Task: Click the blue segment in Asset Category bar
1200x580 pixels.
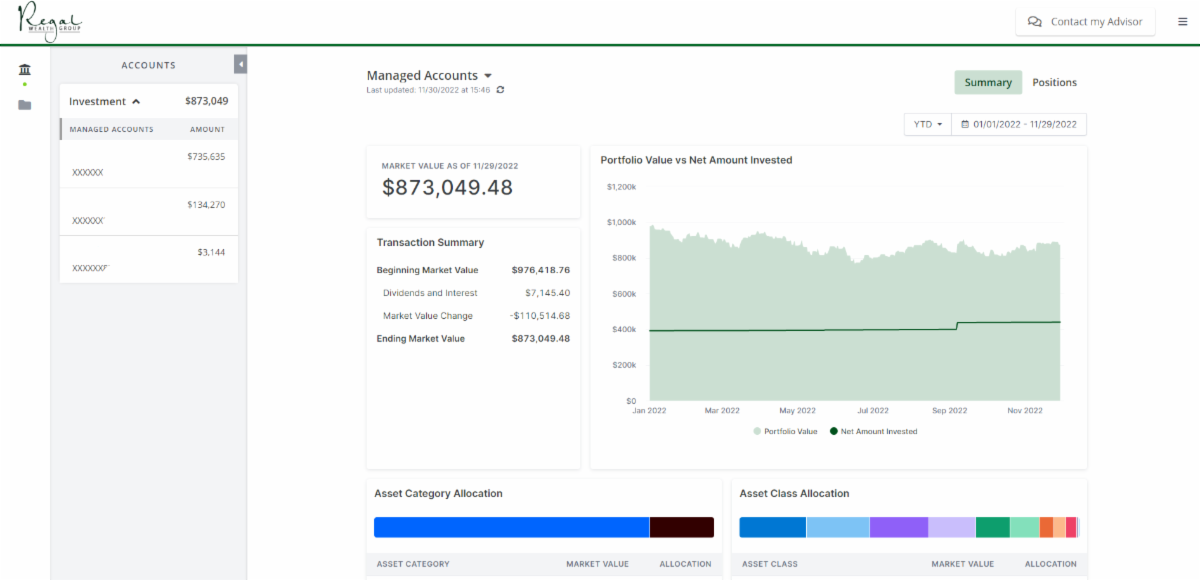Action: pyautogui.click(x=511, y=527)
